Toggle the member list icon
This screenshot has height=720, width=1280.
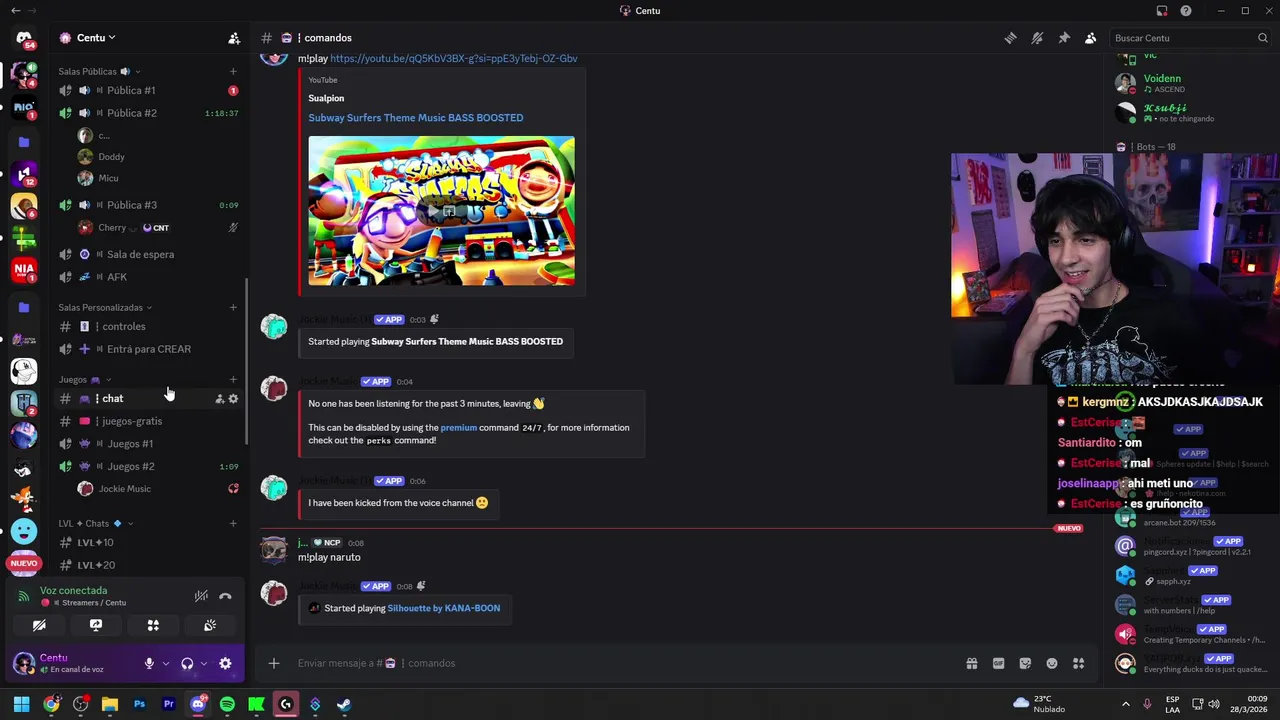click(1090, 38)
